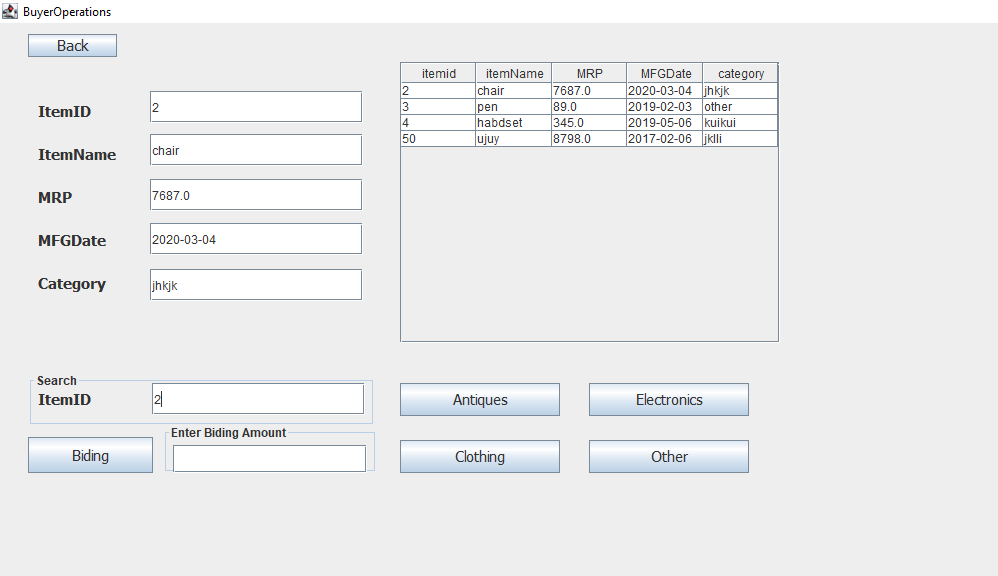Image resolution: width=998 pixels, height=576 pixels.
Task: Filter items by Electronics category
Action: coord(669,400)
